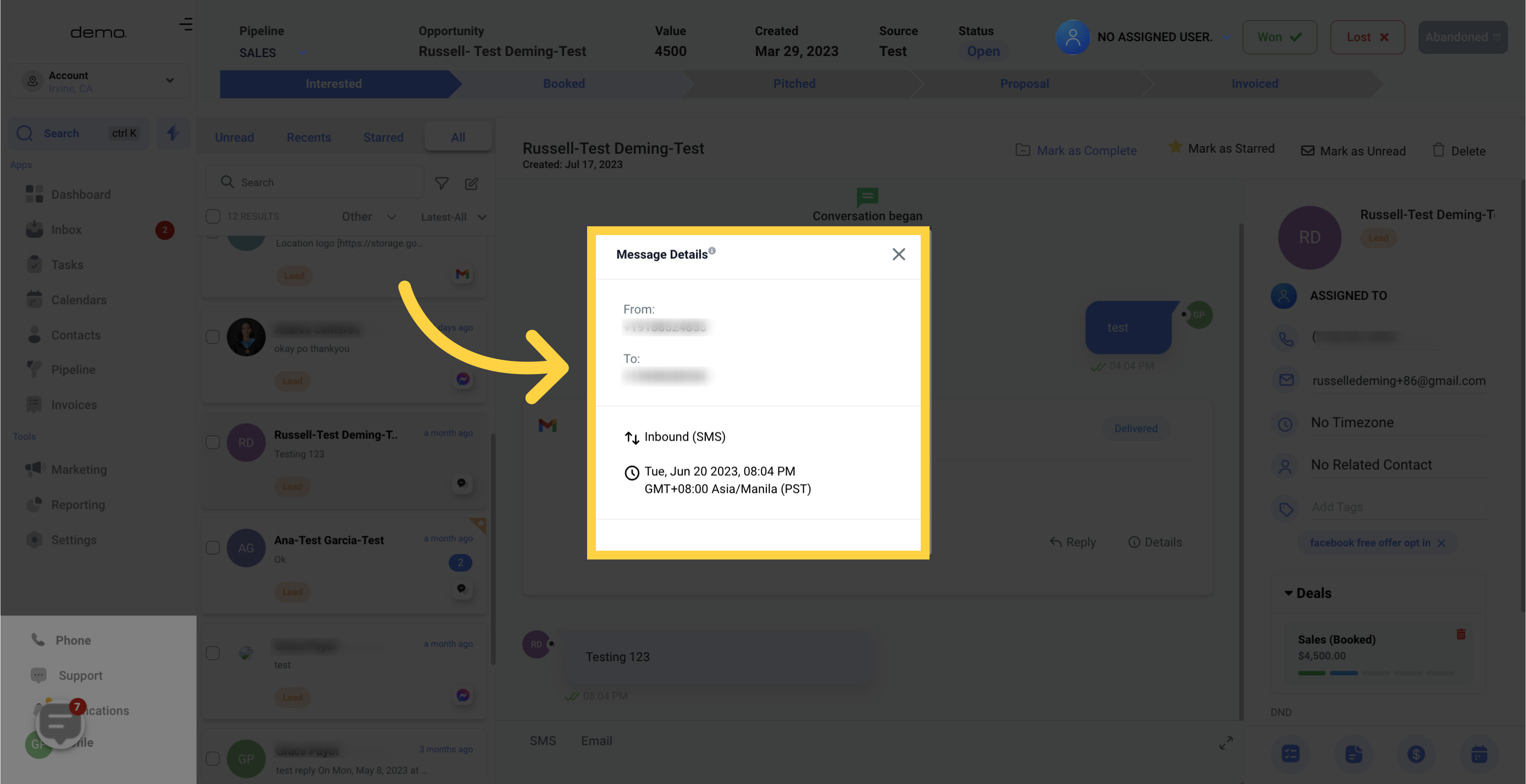Click the conversation search field
The image size is (1526, 784).
point(314,182)
